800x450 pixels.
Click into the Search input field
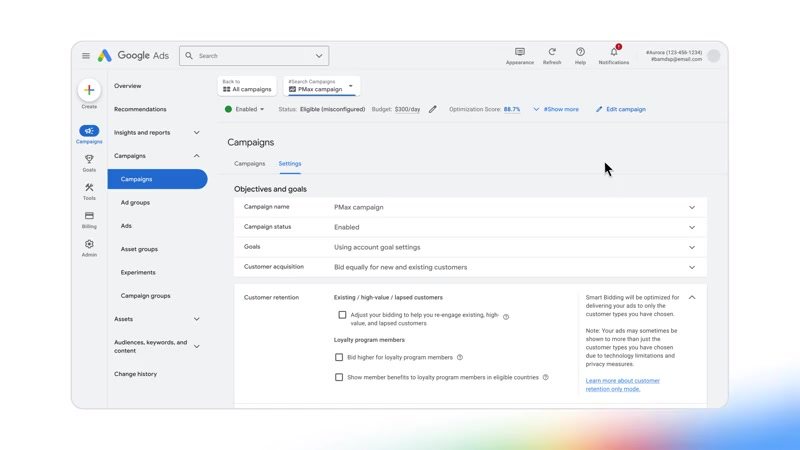click(254, 56)
